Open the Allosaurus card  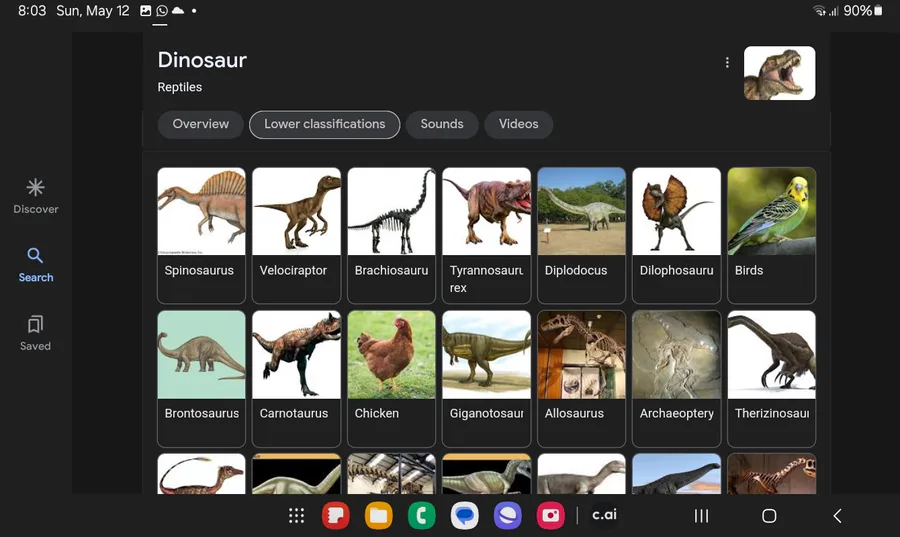(581, 379)
